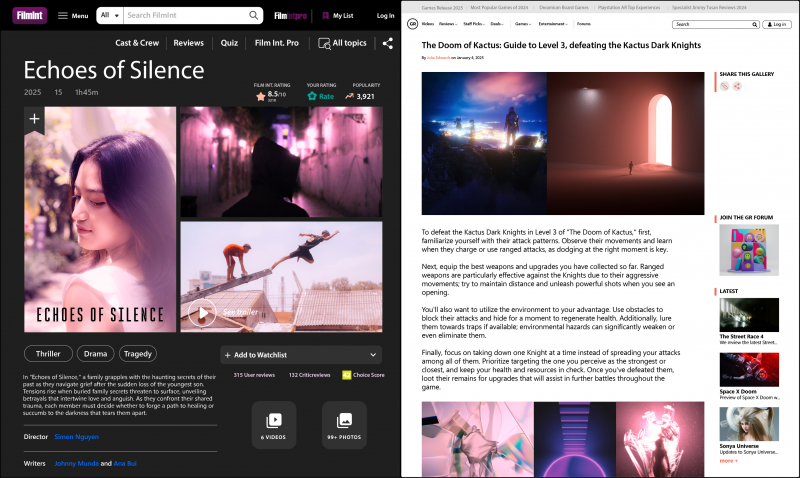Open My List bookmark
This screenshot has width=800, height=478.
[336, 16]
